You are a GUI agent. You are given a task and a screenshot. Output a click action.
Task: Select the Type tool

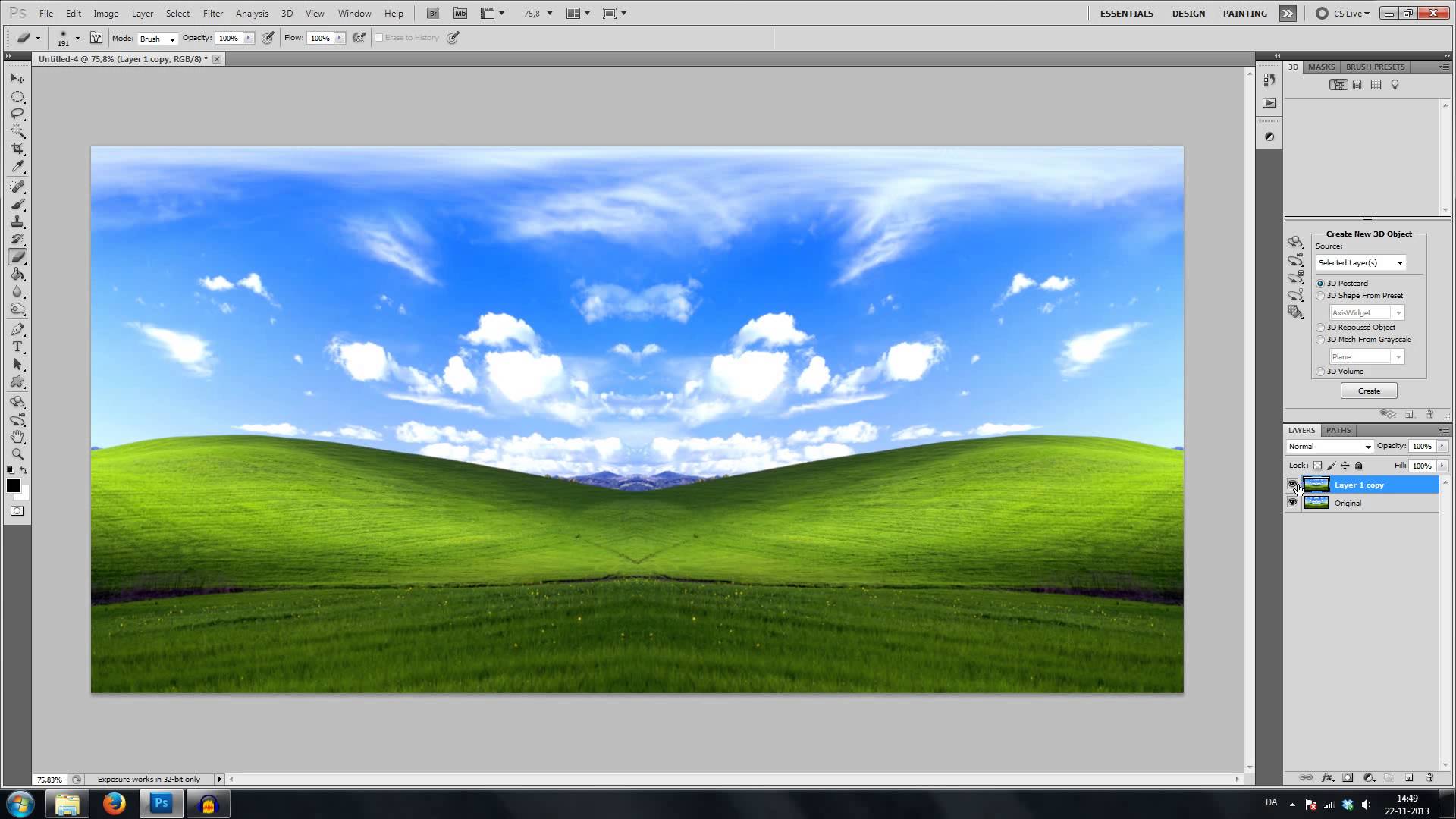coord(17,347)
